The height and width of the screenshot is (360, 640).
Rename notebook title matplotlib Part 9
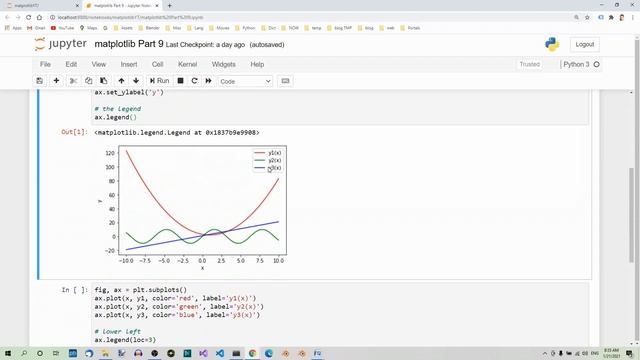point(129,44)
